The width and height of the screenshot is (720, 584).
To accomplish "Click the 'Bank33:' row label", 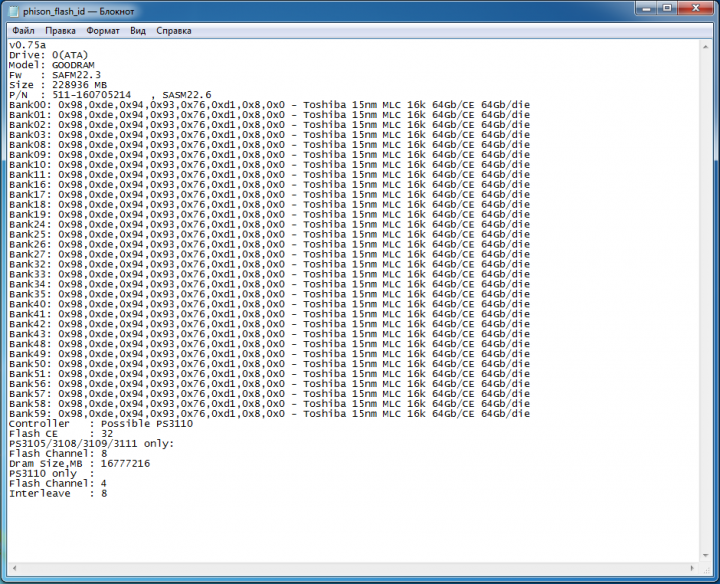I will click(x=30, y=274).
